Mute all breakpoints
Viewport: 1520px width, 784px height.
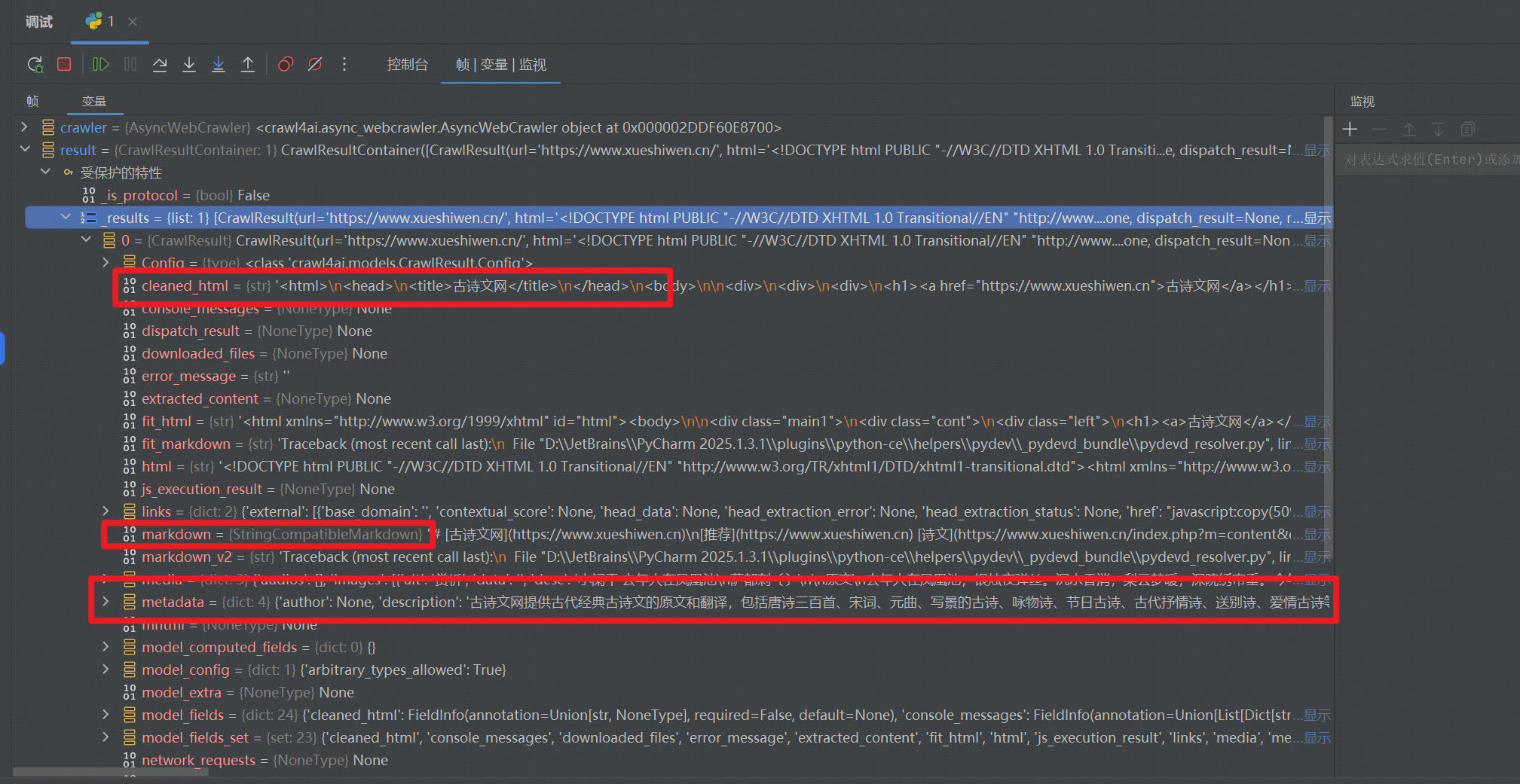click(x=315, y=65)
